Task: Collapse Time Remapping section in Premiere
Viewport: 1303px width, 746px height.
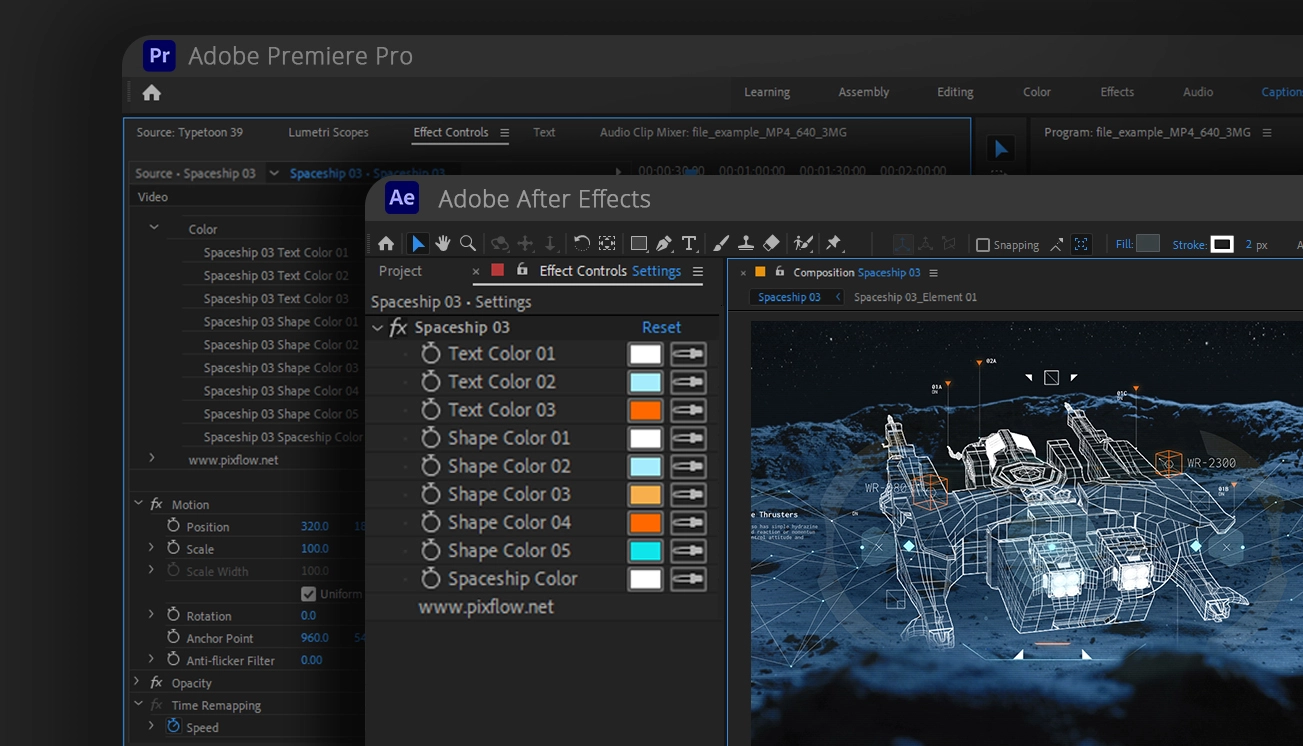Action: point(138,704)
